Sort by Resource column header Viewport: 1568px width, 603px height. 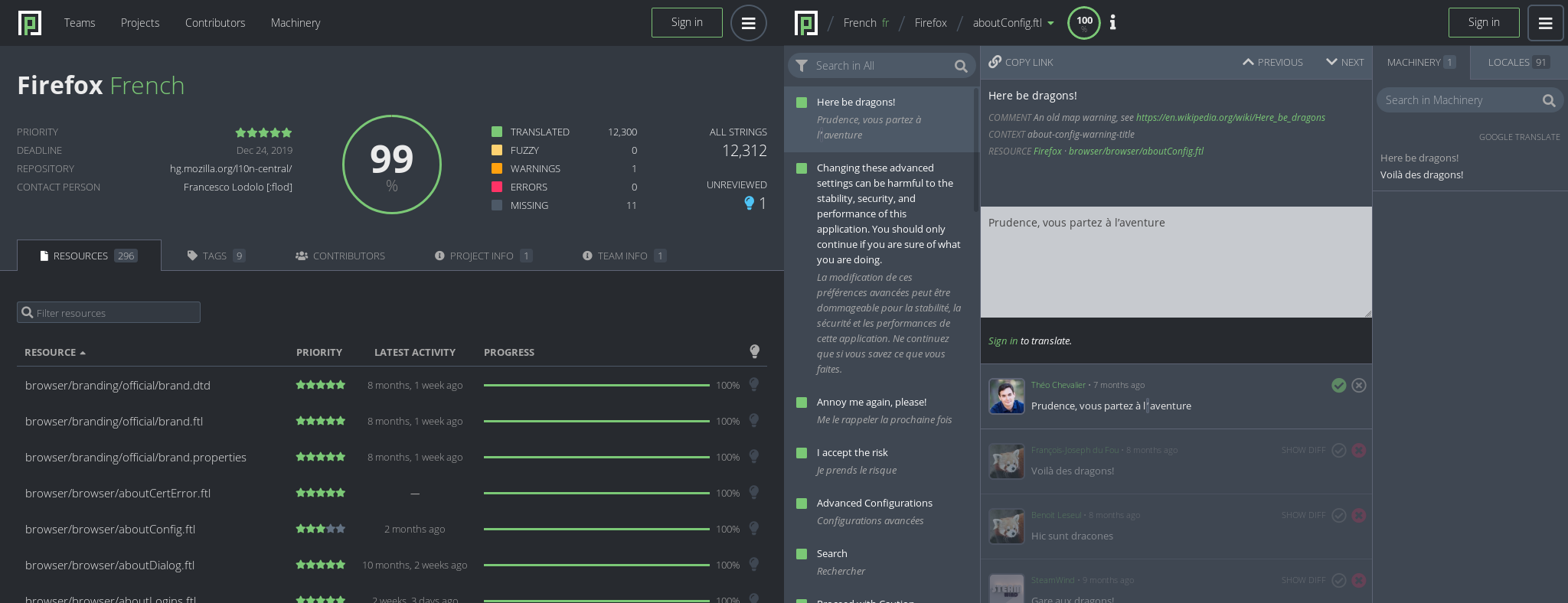[55, 352]
